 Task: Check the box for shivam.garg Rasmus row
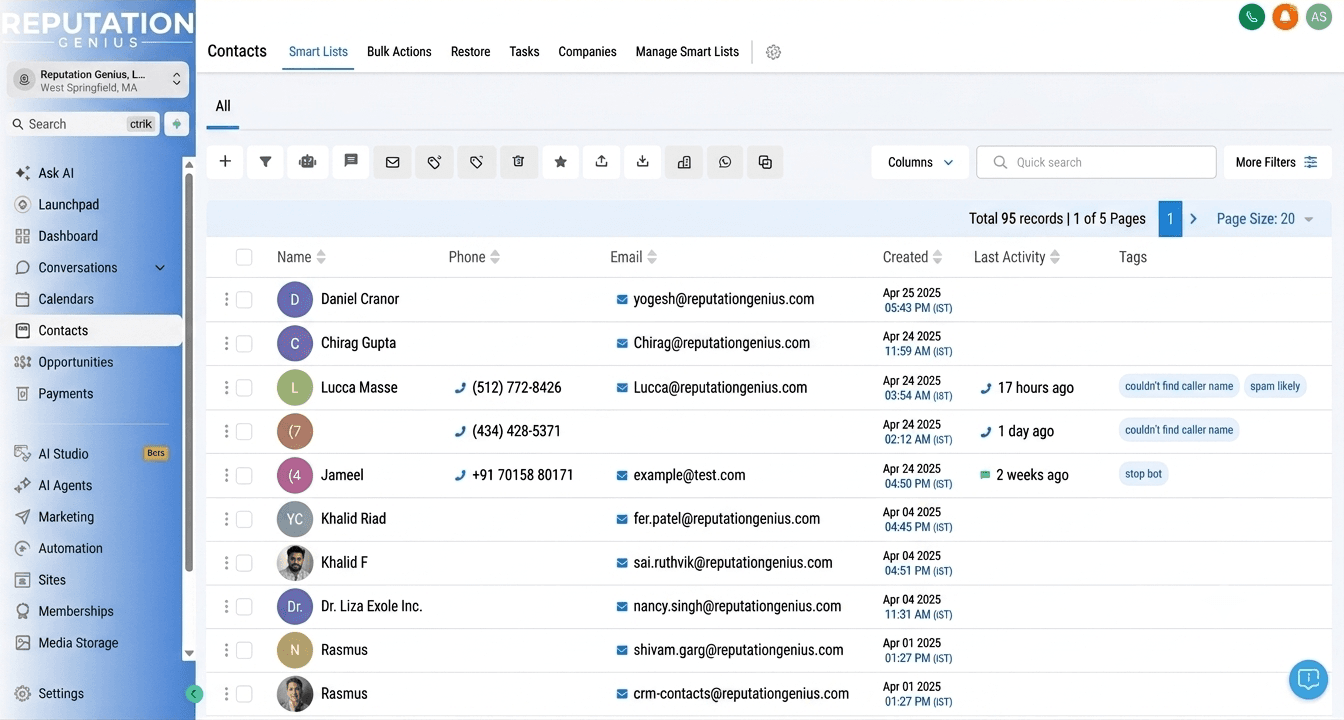click(x=244, y=650)
